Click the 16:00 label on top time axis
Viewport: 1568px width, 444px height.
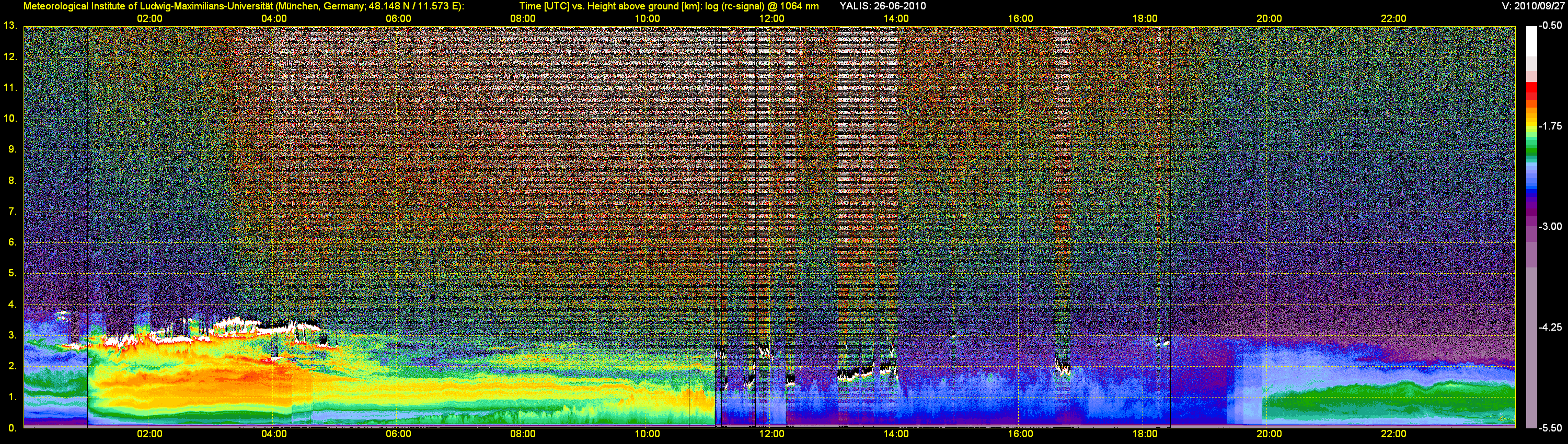tap(1021, 19)
